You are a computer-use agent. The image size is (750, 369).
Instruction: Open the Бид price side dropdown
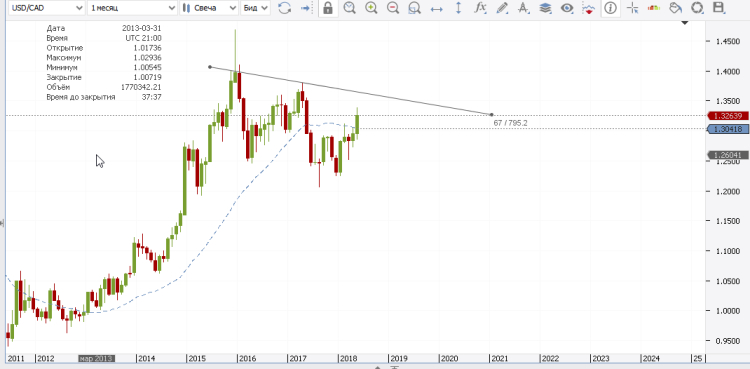coord(255,8)
